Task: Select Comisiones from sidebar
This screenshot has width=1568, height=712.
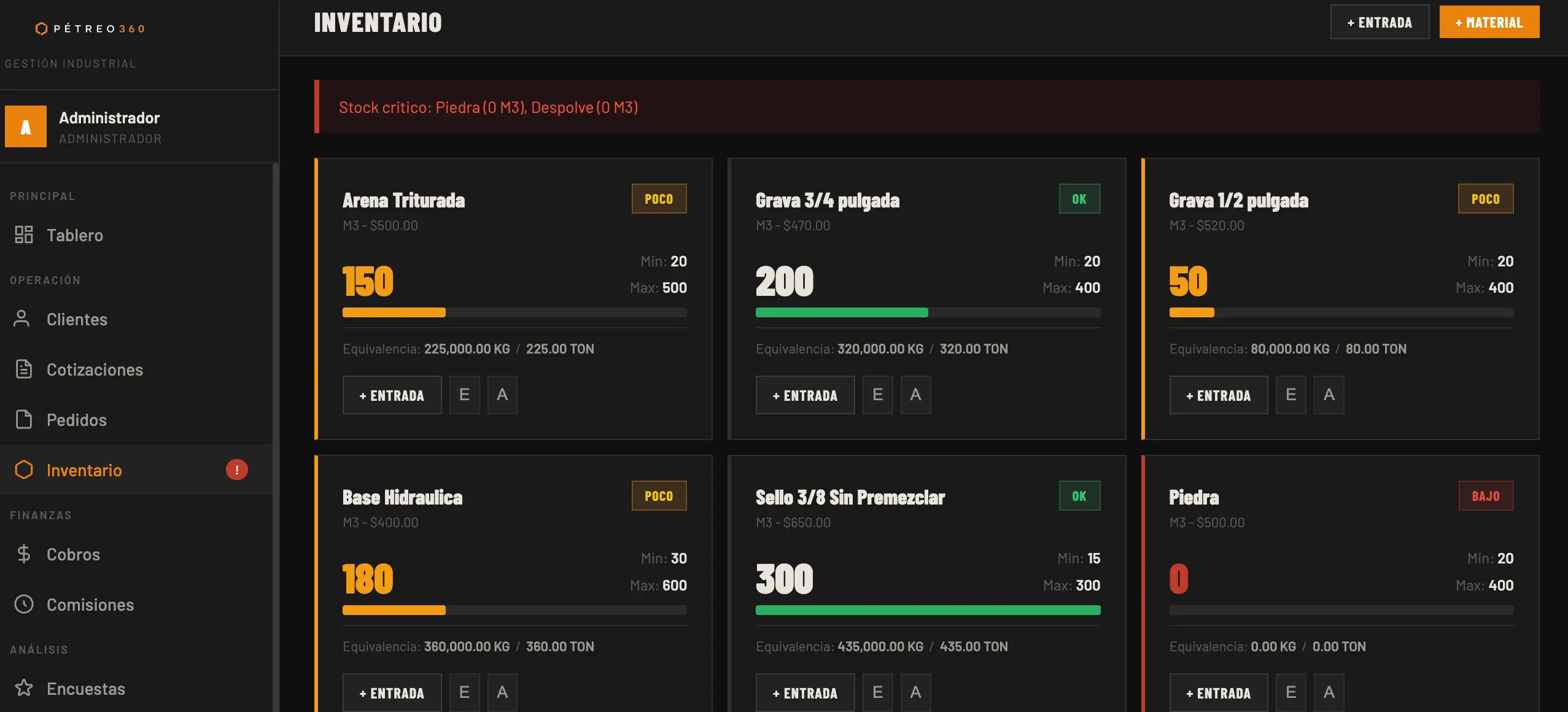Action: [x=136, y=604]
